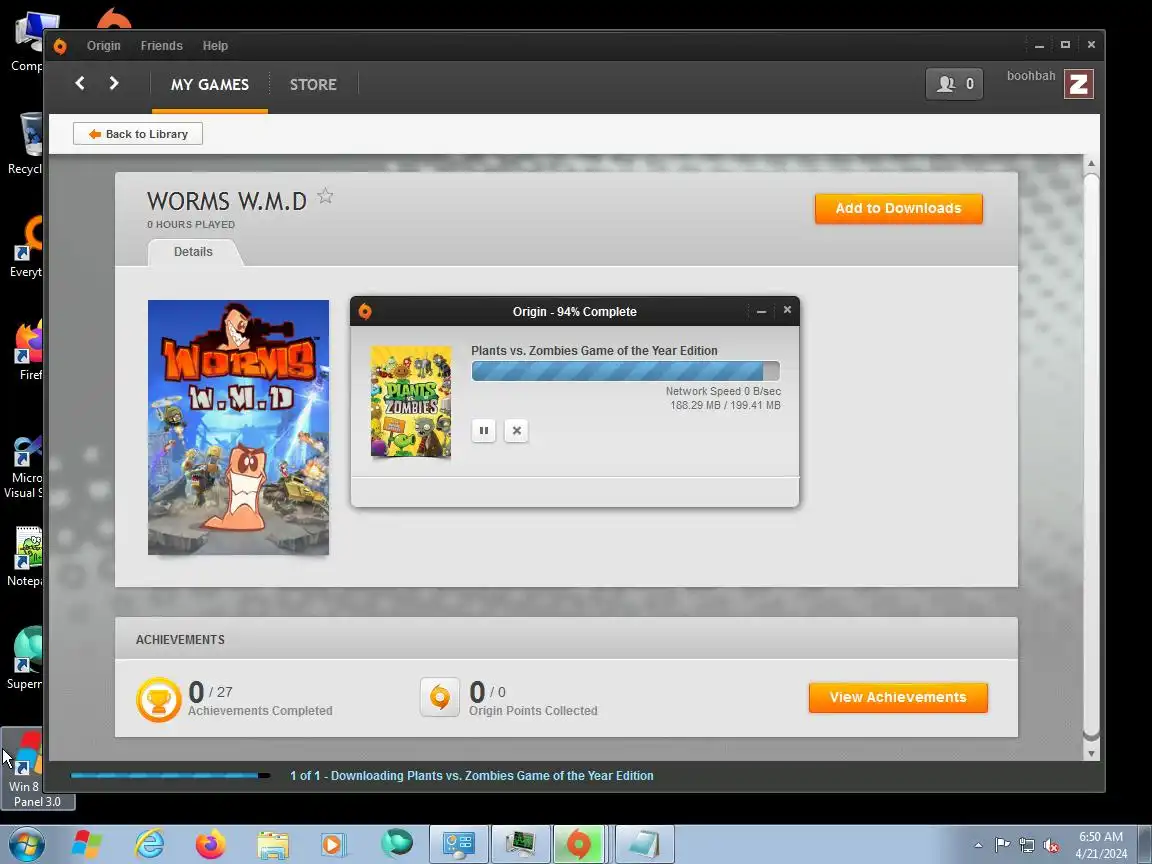Click the achievements trophy icon
The width and height of the screenshot is (1152, 864).
(159, 699)
